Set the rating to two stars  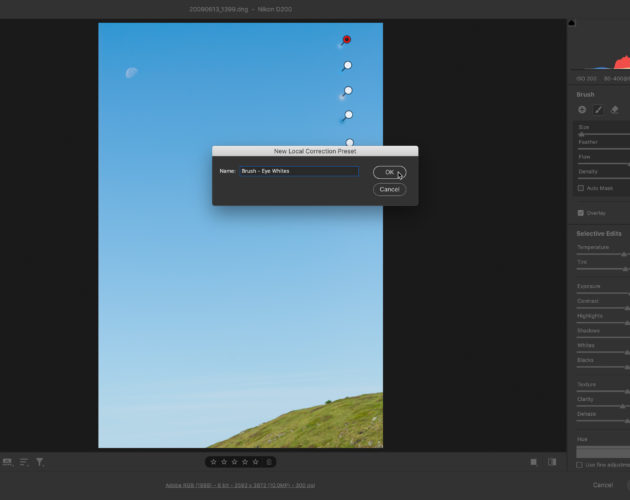pos(224,462)
